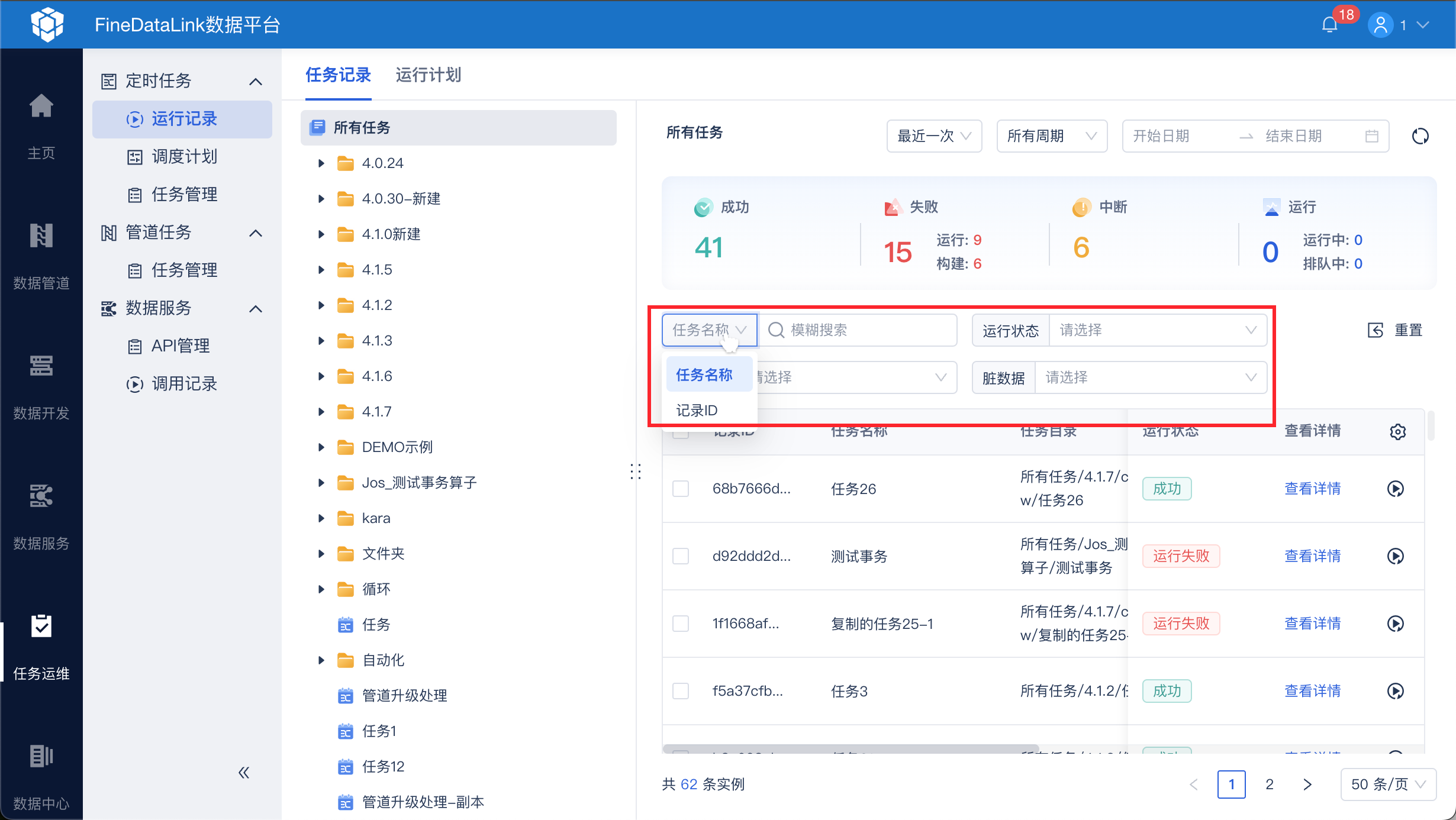Tick the checkbox for record 68b7666d
Screen dimensions: 1456x820
681,489
